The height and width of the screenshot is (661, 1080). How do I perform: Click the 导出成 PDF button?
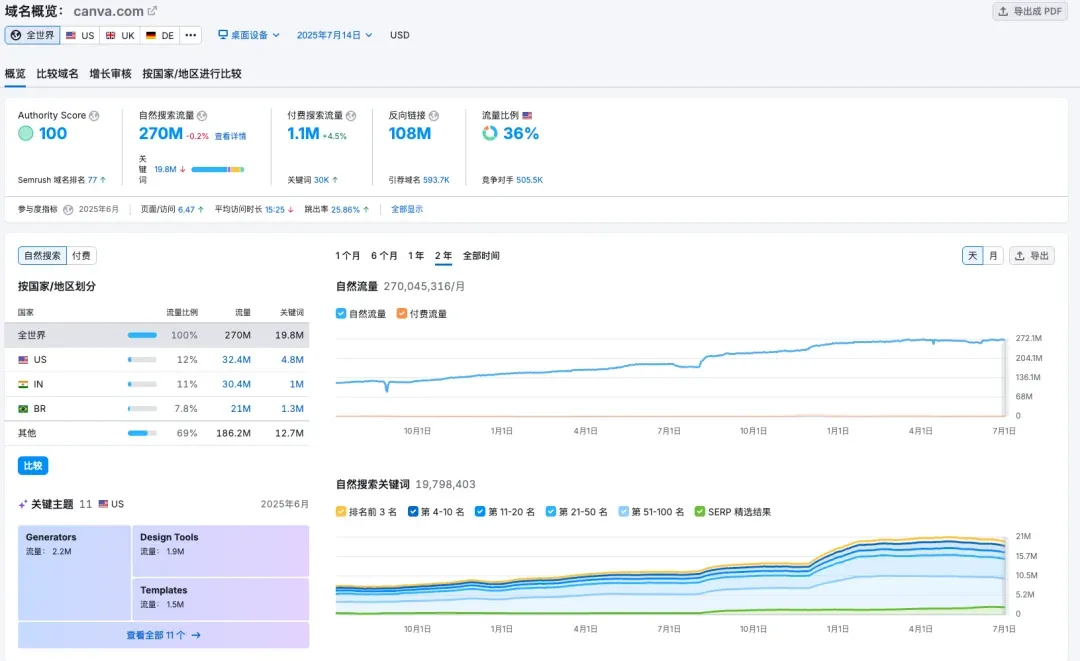(1029, 12)
